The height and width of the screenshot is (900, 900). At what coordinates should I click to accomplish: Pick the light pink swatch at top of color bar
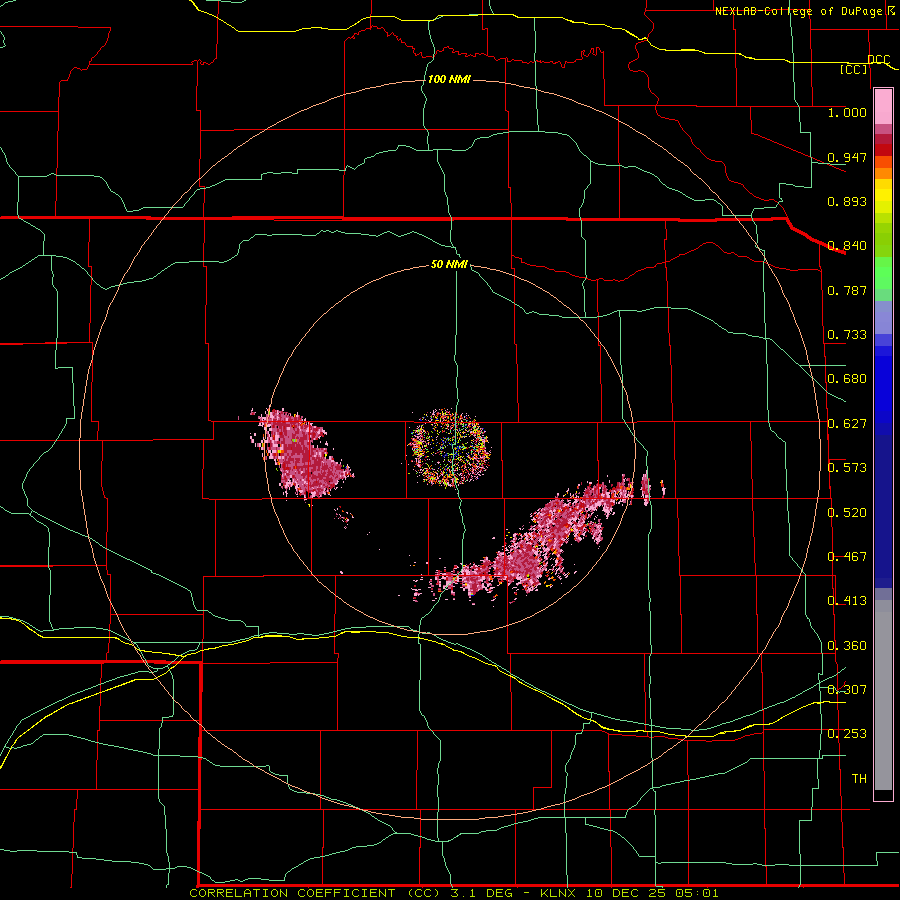pos(883,106)
